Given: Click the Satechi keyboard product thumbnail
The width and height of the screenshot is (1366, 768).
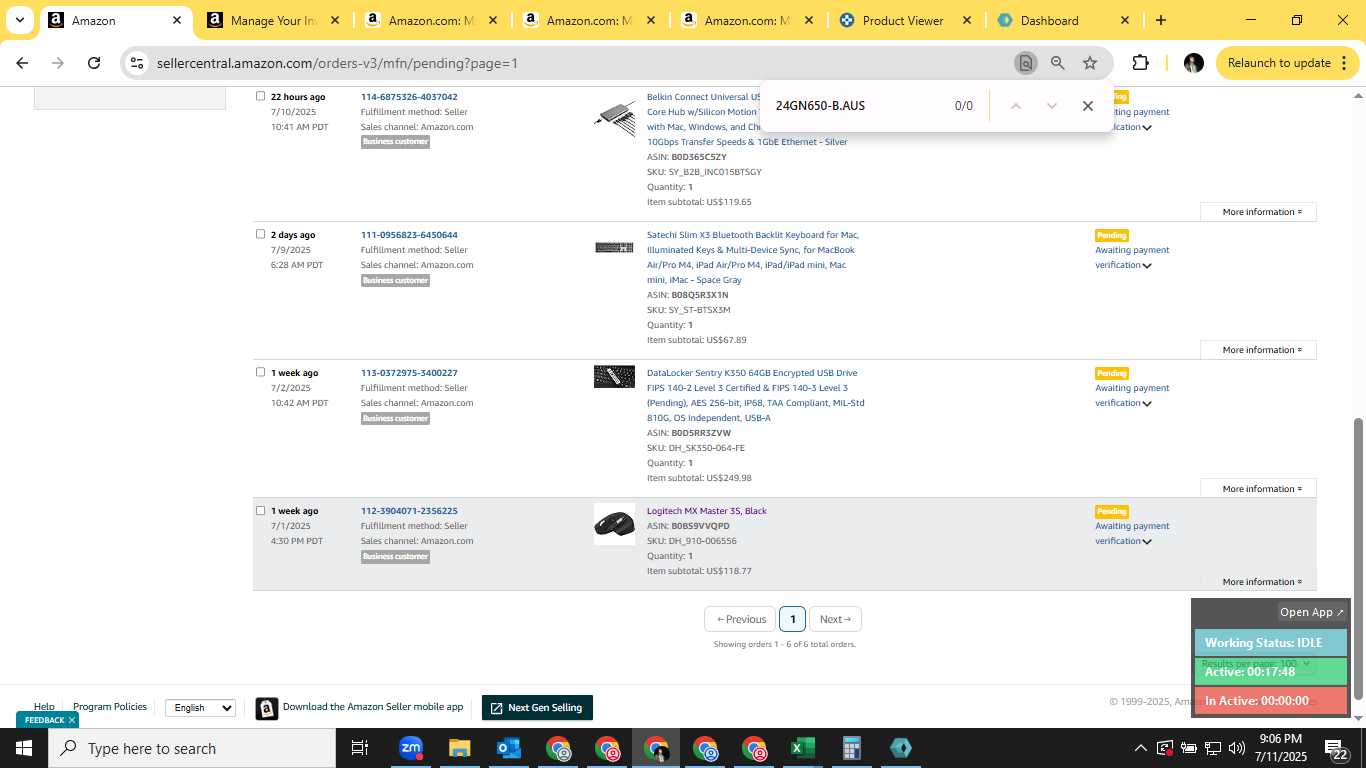Looking at the screenshot, I should (614, 247).
